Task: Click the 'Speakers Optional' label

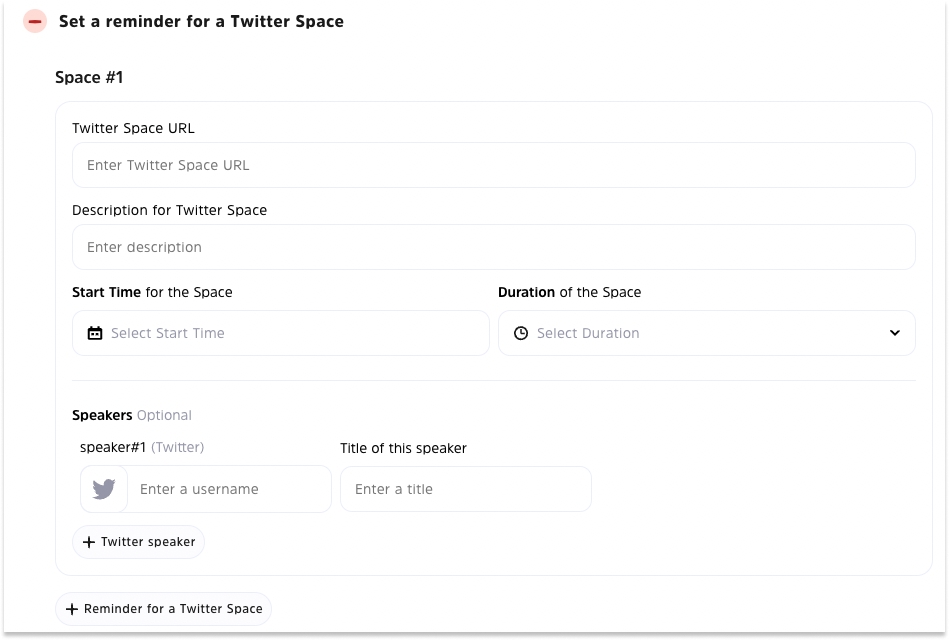Action: tap(131, 415)
